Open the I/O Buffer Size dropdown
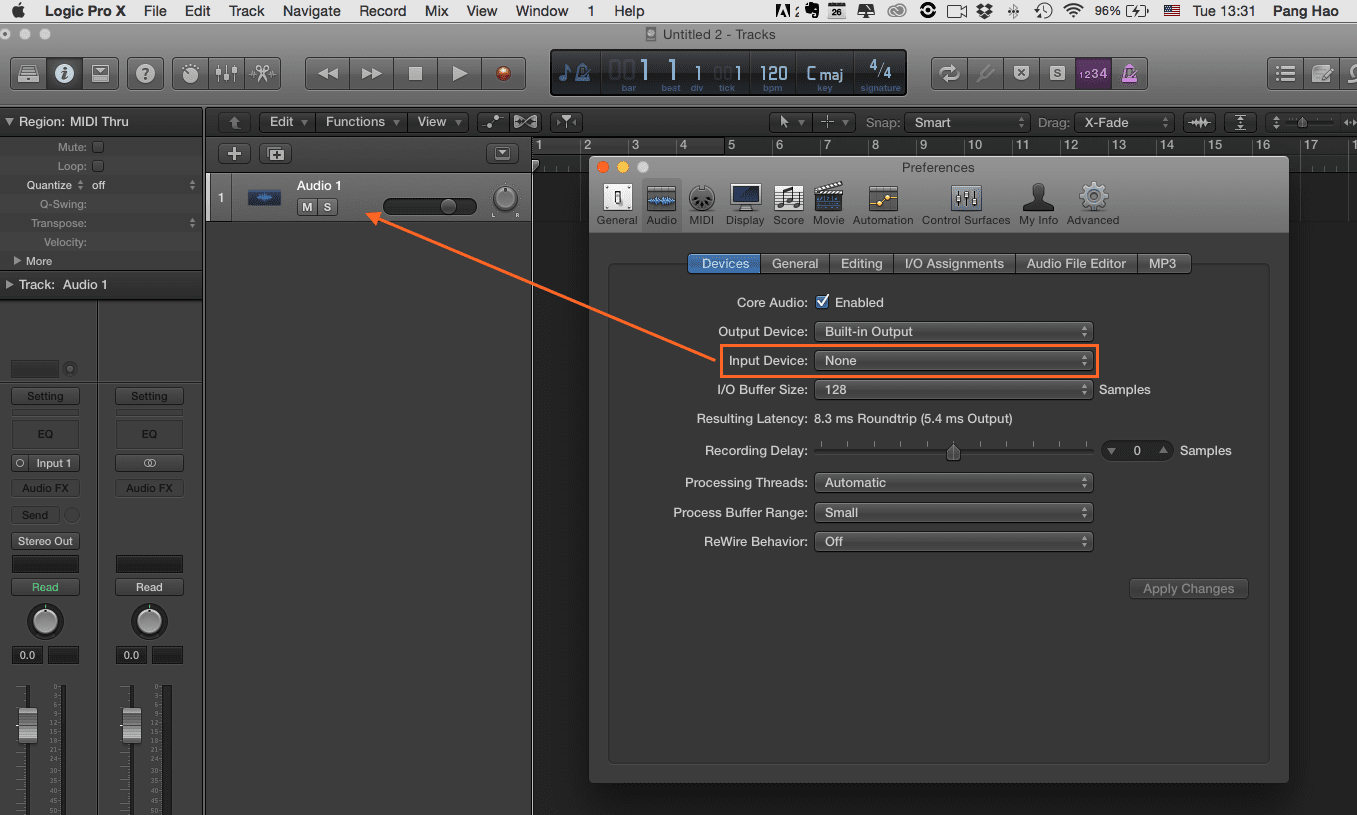 point(954,389)
